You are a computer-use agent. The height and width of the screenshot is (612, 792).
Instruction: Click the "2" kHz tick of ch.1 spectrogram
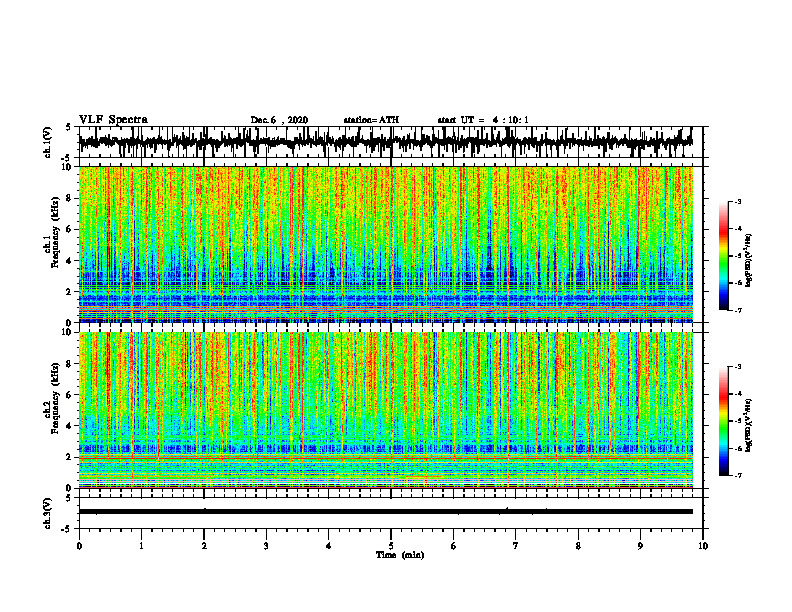coord(70,291)
